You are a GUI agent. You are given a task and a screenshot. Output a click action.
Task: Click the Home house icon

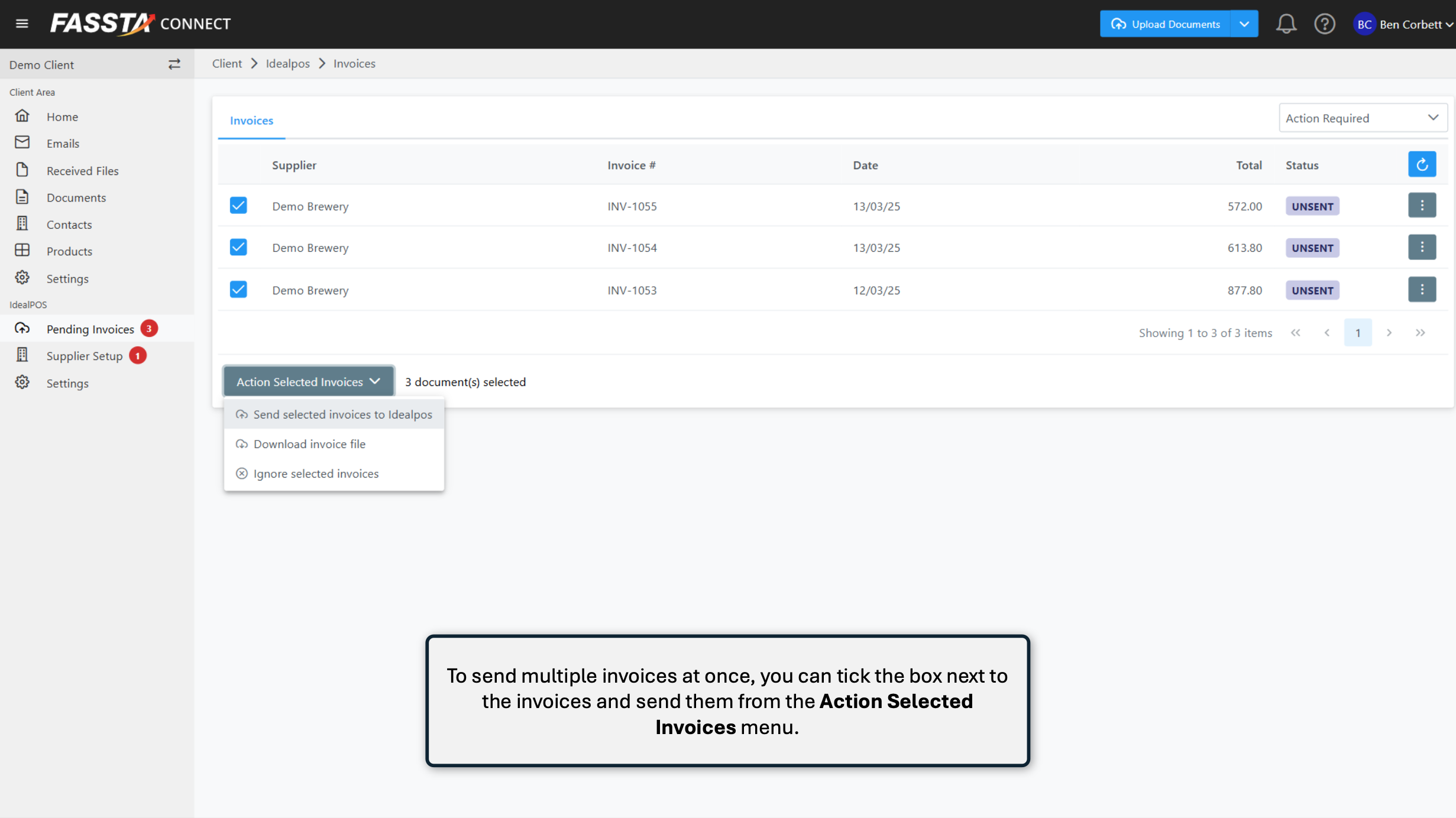click(x=22, y=116)
